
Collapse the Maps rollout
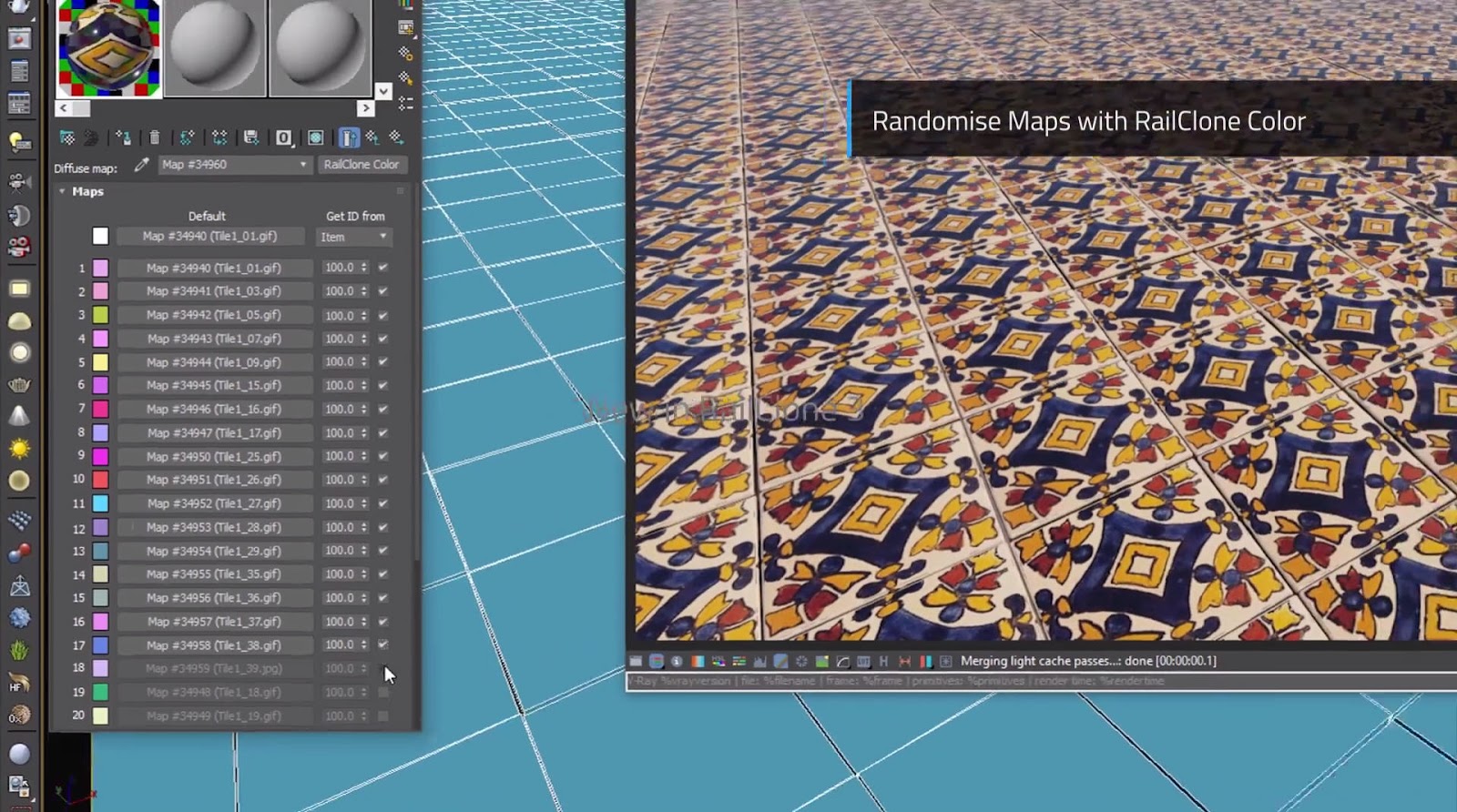tap(62, 191)
